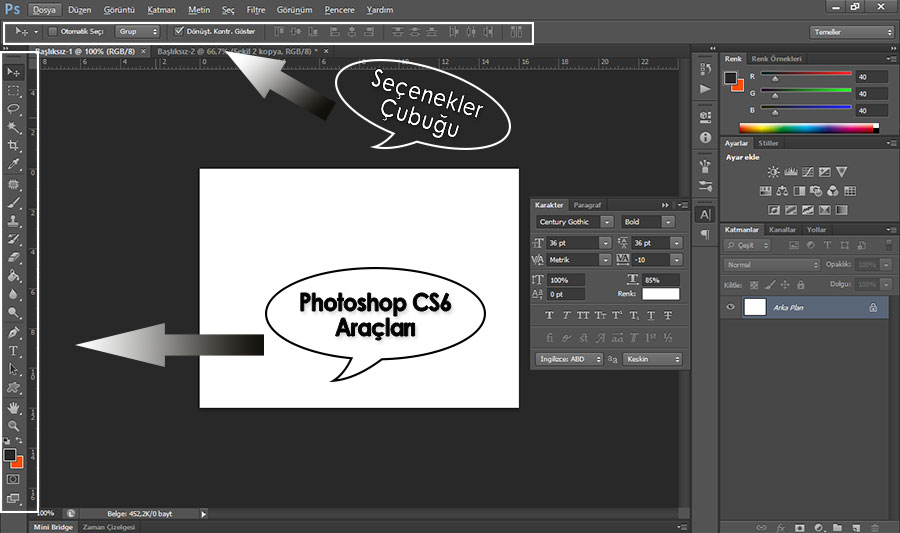Select the Crop tool
The image size is (900, 533).
coord(13,146)
